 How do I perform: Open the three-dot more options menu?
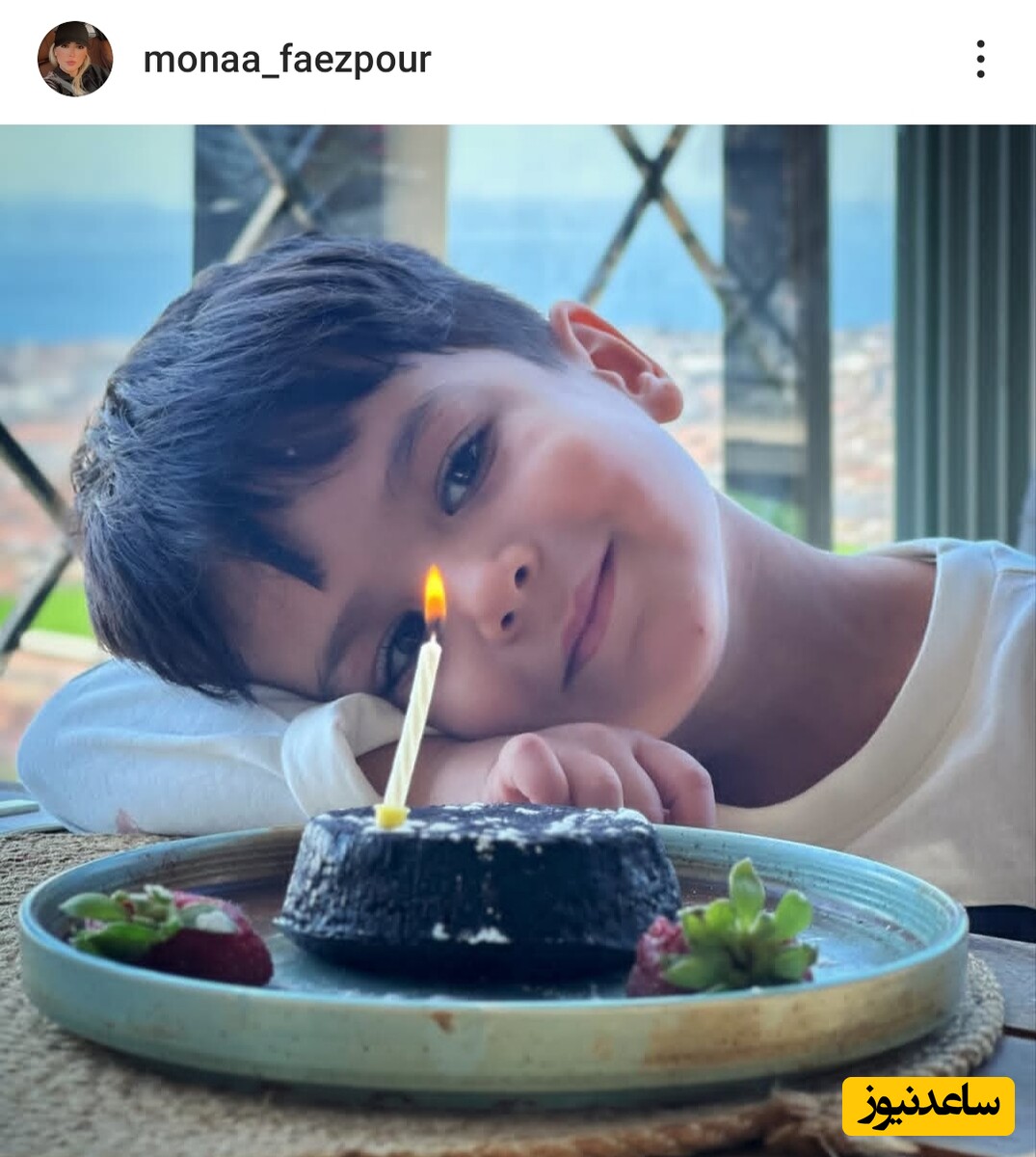[980, 60]
